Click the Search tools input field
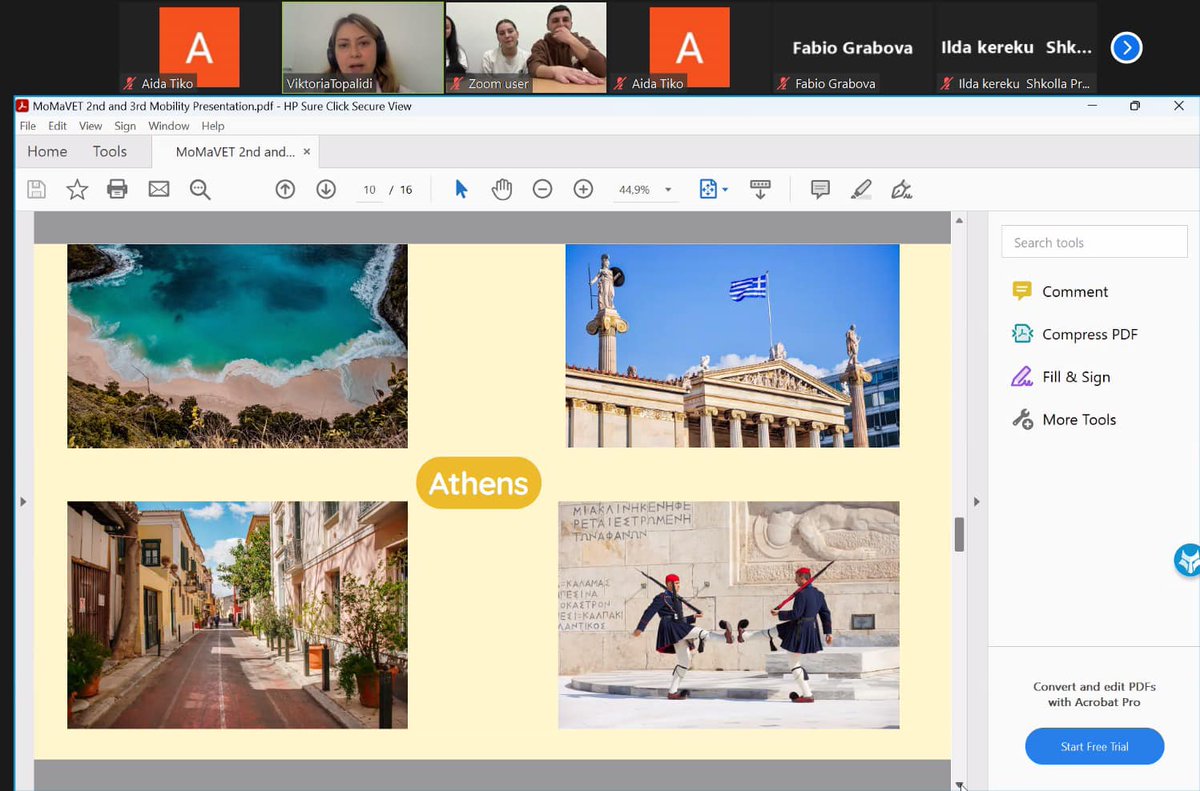 [1094, 242]
